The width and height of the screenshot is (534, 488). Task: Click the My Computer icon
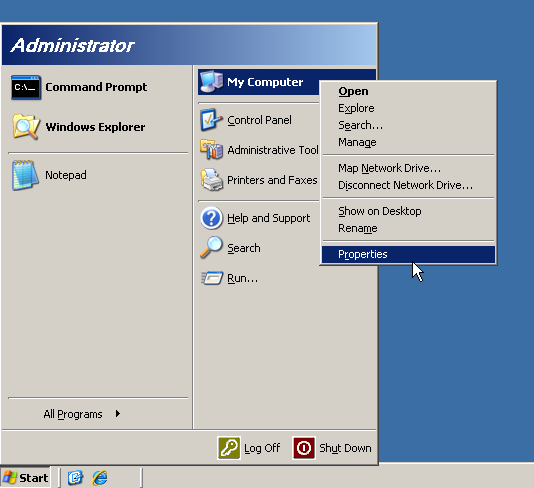coord(211,82)
